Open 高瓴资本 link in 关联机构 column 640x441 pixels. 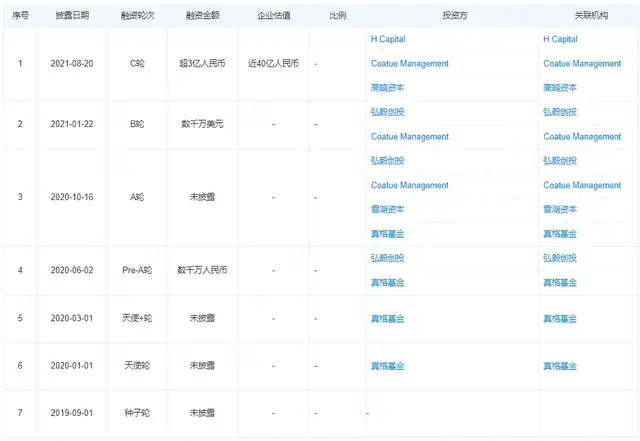(560, 88)
